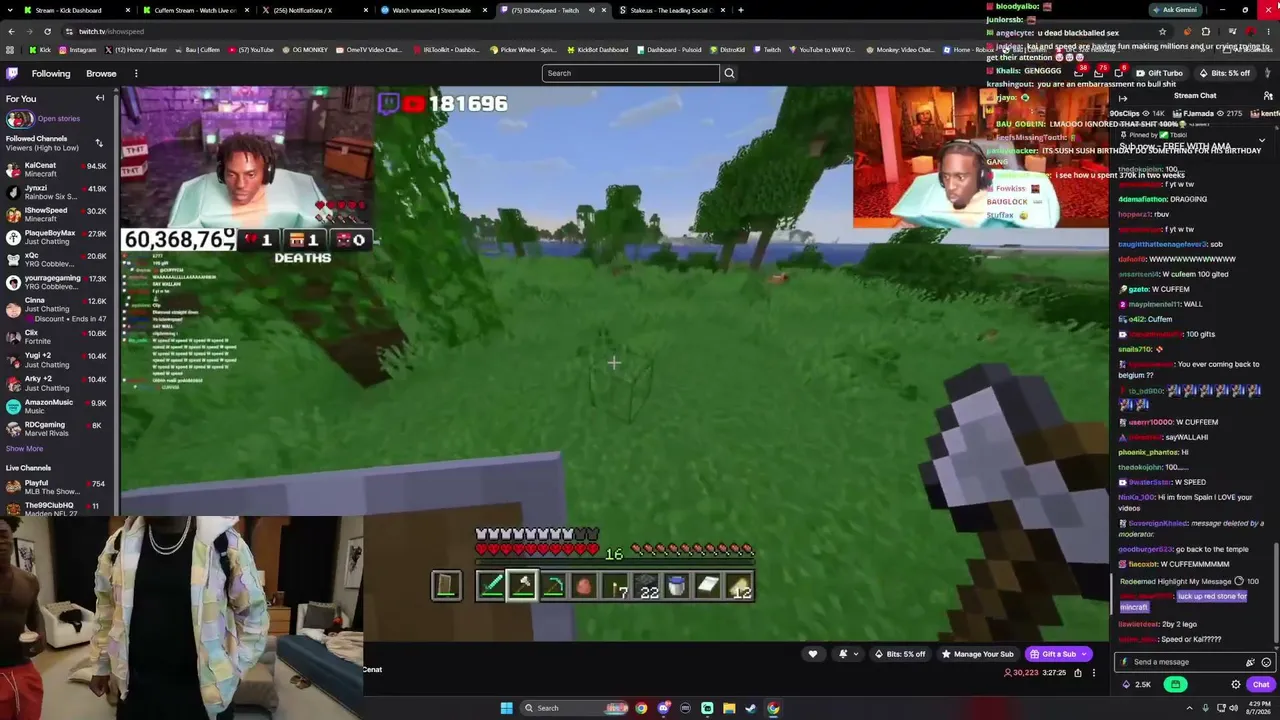Go to the Browse page
1280x720 pixels.
tap(101, 73)
